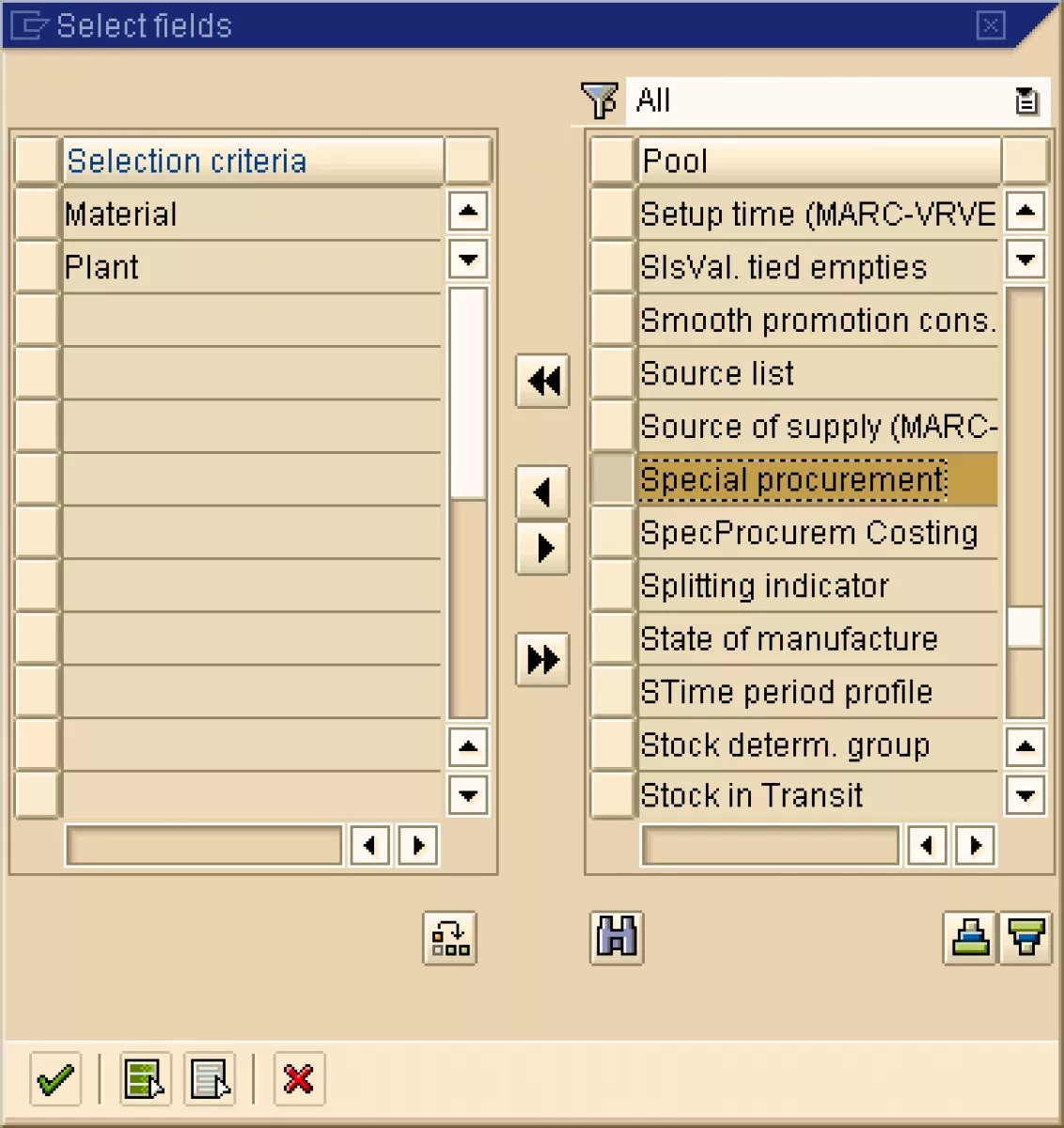Click select-all corner box of Selection criteria table
Screen dimensions: 1064x1128
point(38,161)
